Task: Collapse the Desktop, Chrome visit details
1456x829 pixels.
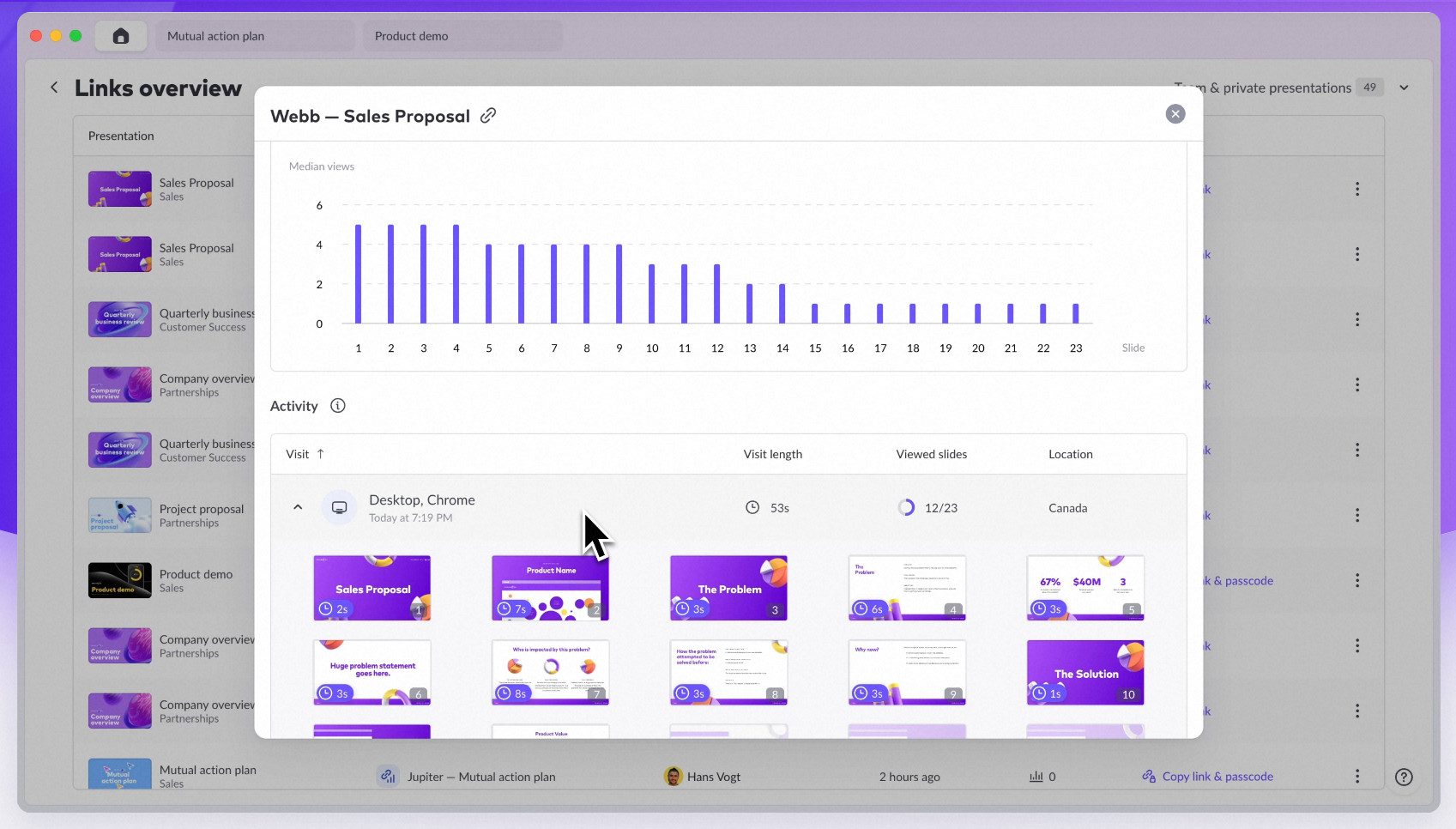Action: [298, 507]
